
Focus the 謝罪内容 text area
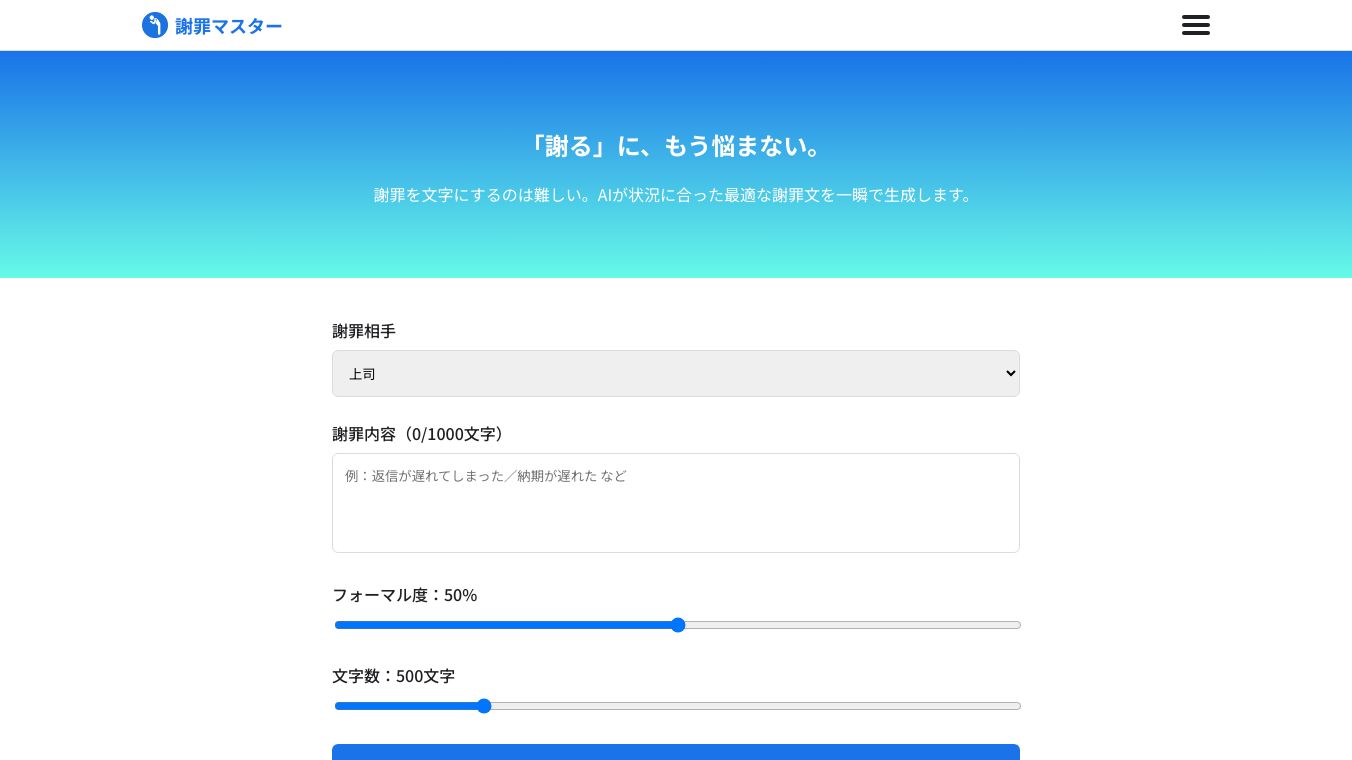[675, 502]
